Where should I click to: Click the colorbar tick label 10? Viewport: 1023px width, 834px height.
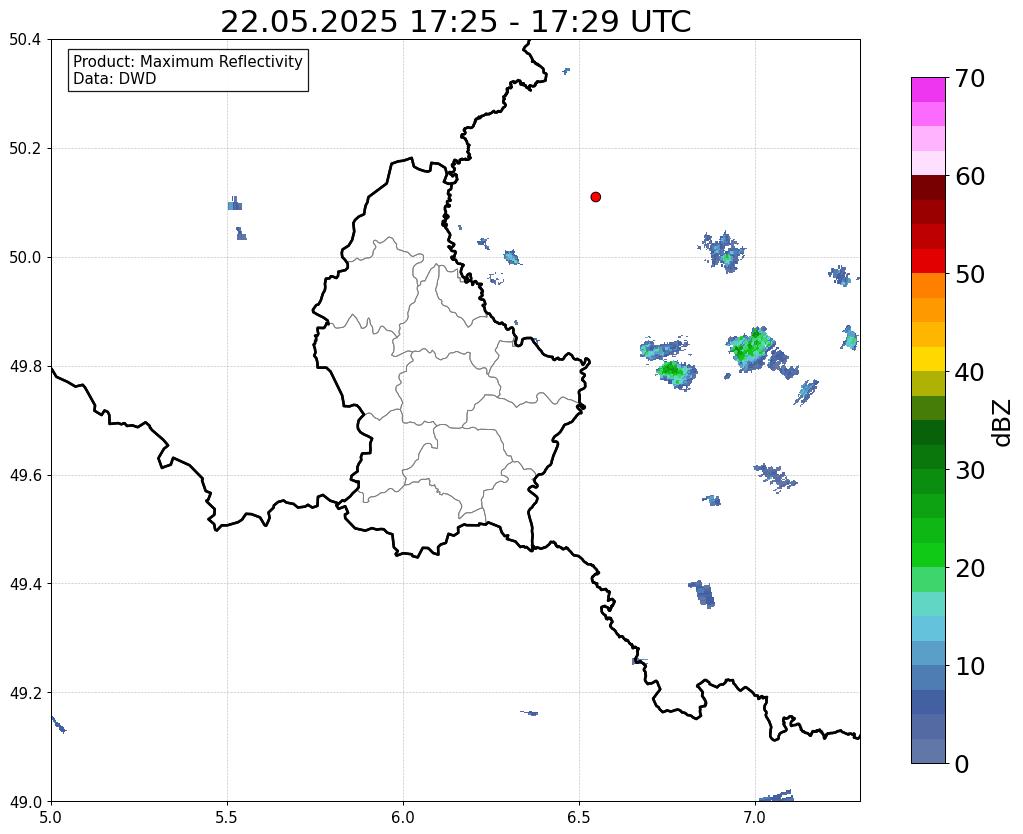[x=969, y=666]
